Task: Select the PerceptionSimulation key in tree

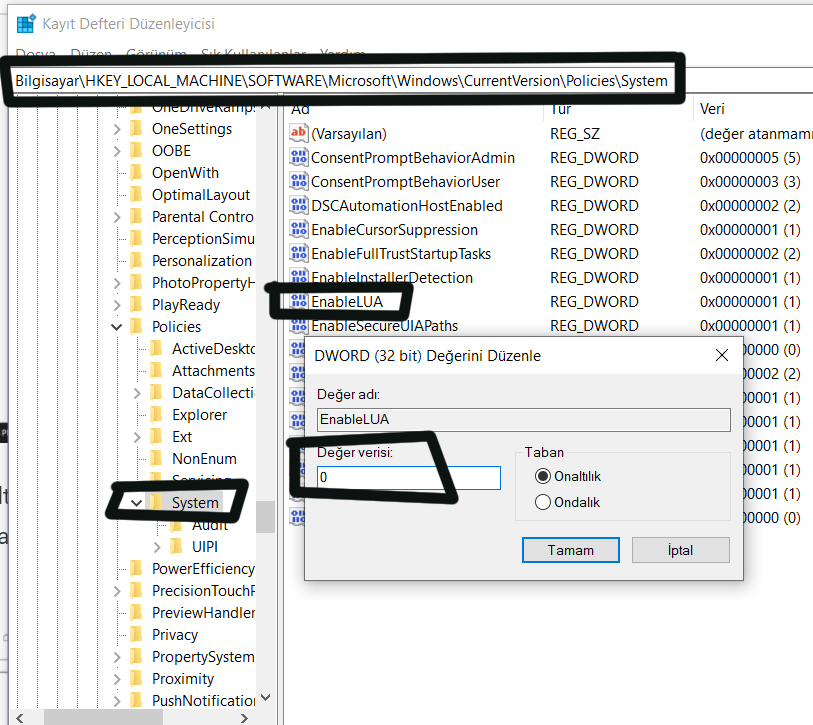Action: click(x=203, y=239)
